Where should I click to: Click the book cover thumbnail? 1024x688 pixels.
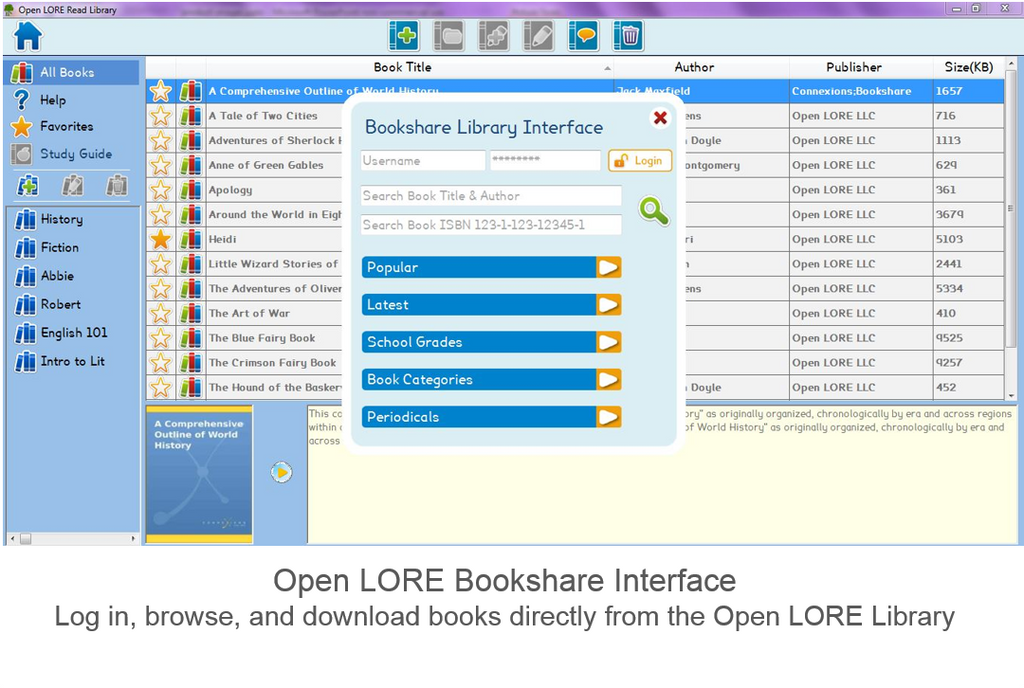[199, 475]
